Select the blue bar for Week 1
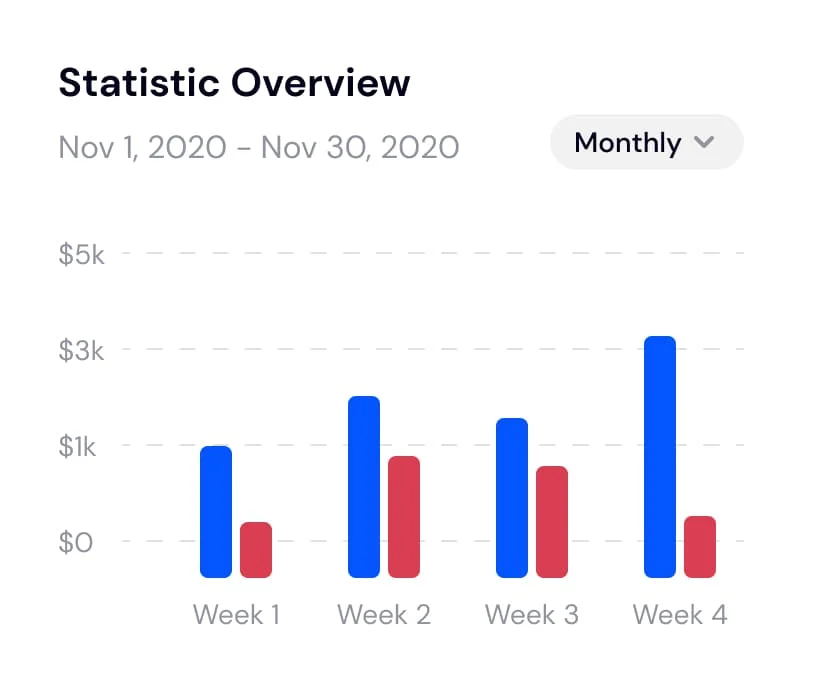Viewport: 814px width, 688px height. click(x=215, y=510)
